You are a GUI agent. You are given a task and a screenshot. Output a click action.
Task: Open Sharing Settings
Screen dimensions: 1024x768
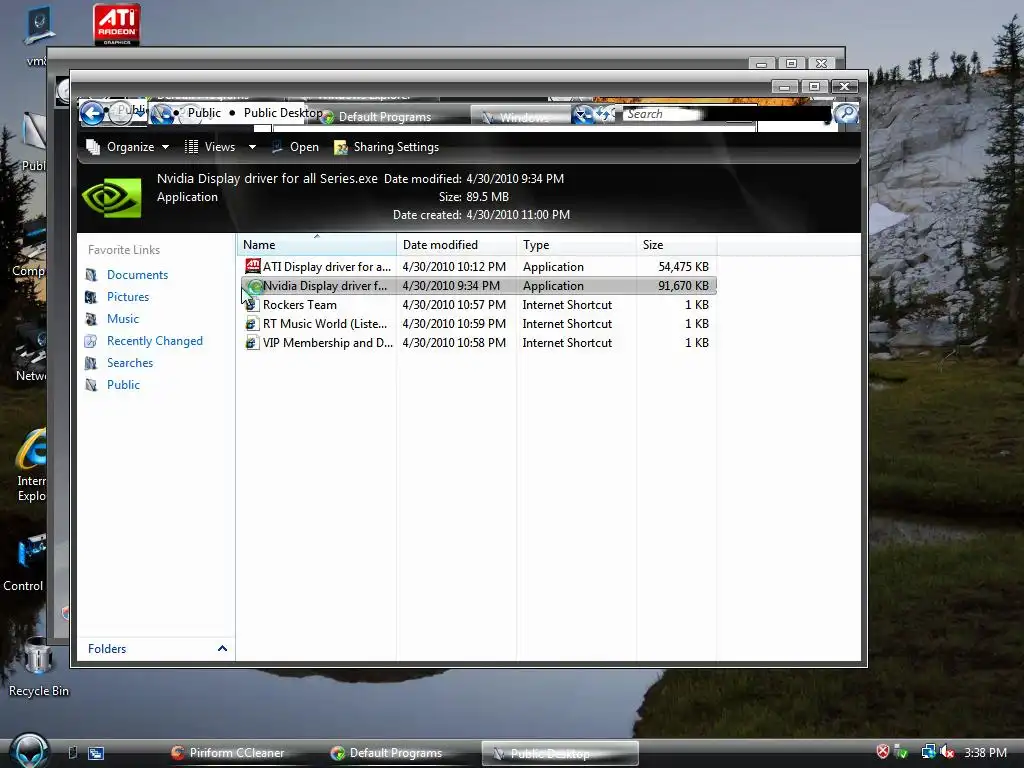386,147
